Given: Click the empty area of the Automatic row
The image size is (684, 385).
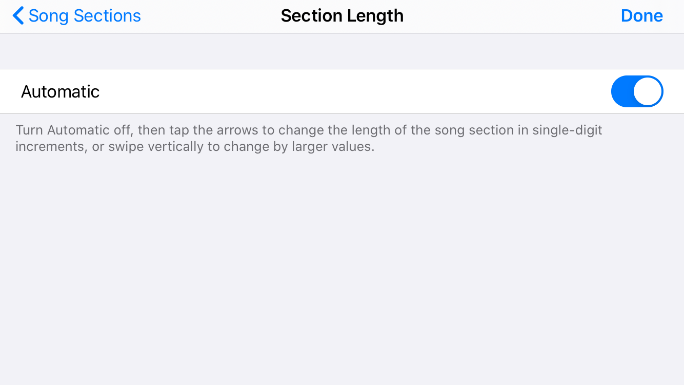Looking at the screenshot, I should [x=349, y=92].
